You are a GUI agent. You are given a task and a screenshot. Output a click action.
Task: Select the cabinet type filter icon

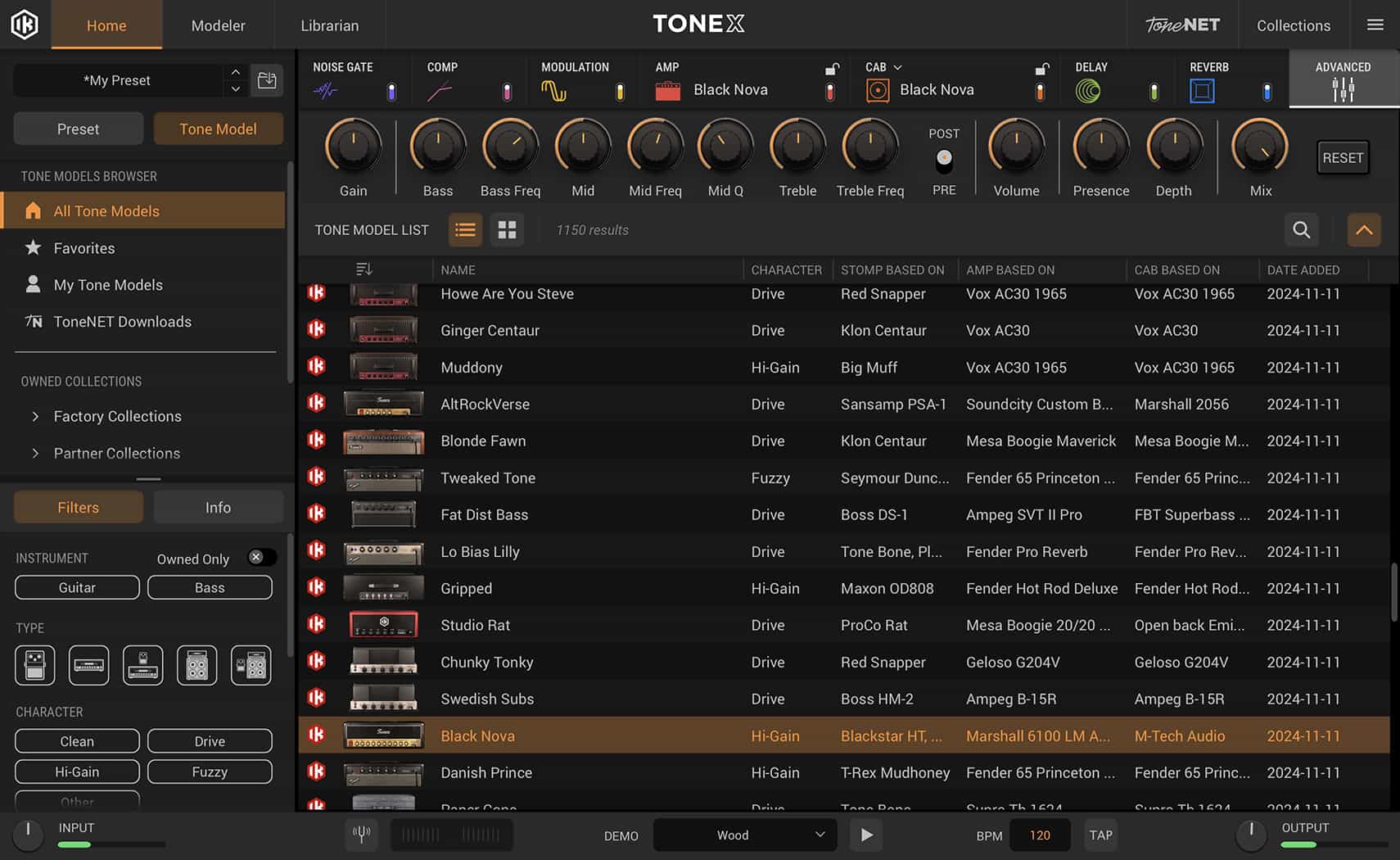point(196,665)
